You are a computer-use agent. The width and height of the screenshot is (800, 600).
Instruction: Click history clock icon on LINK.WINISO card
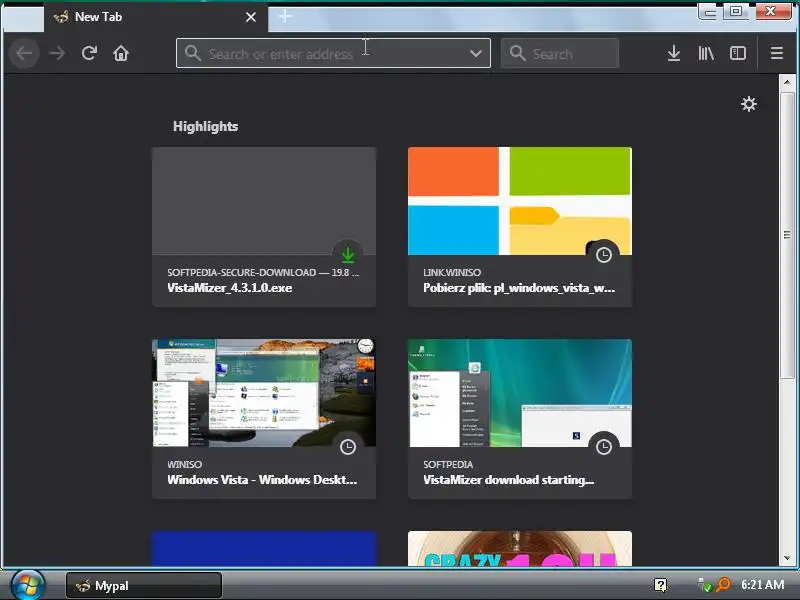pos(604,255)
